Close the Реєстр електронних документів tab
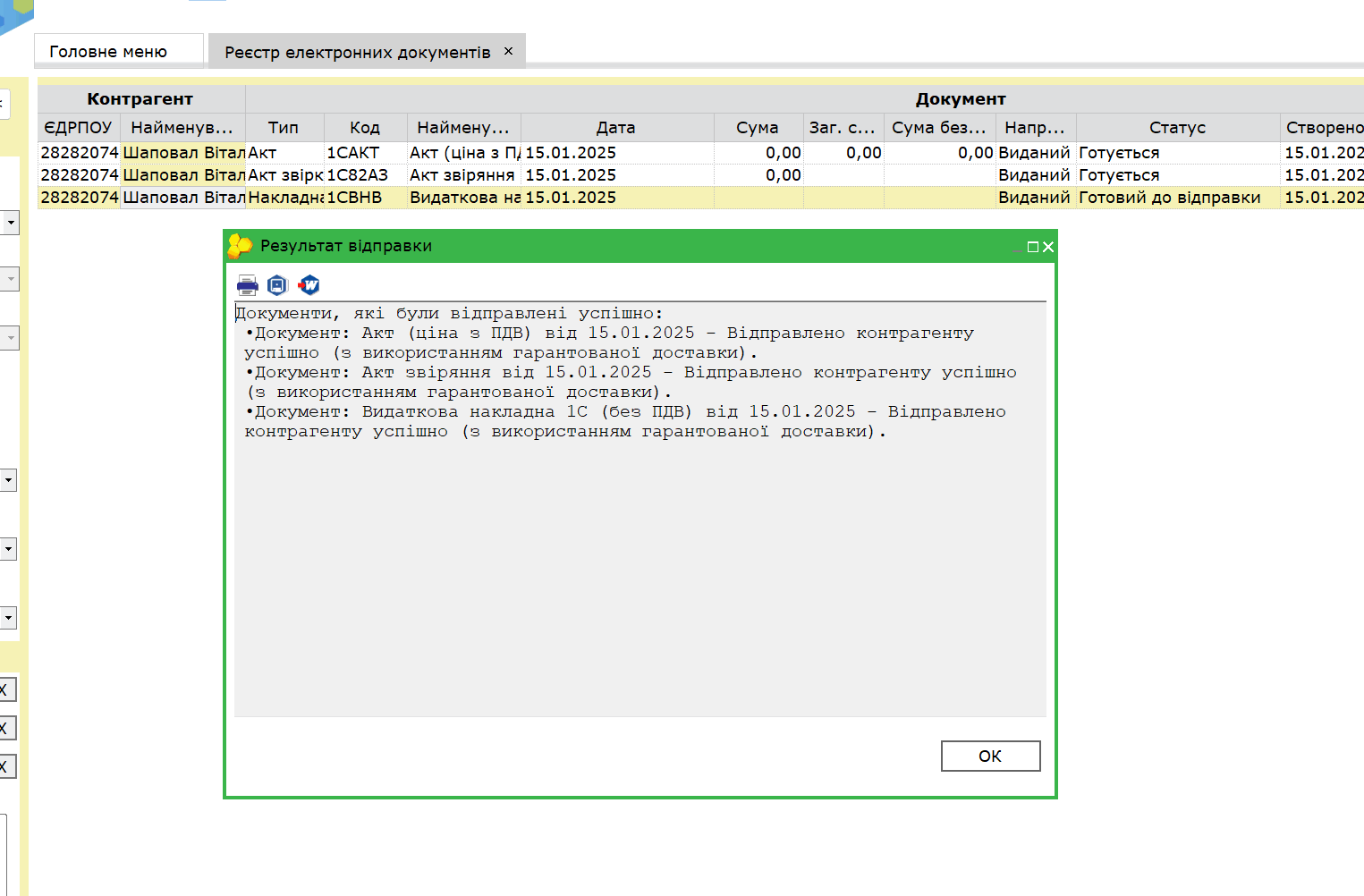This screenshot has height=896, width=1364. 508,52
